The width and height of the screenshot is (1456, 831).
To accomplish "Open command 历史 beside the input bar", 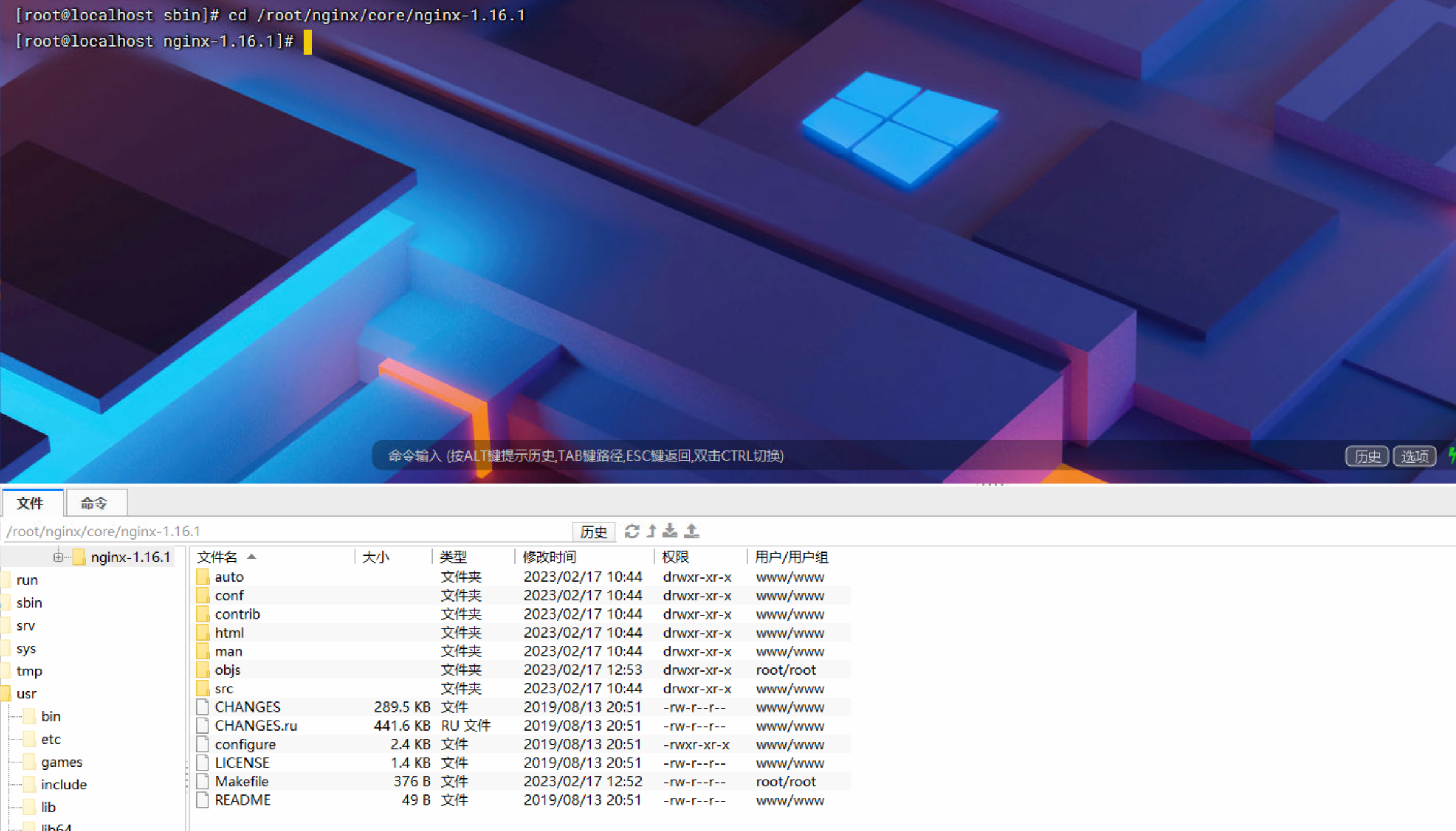I will [x=1367, y=456].
